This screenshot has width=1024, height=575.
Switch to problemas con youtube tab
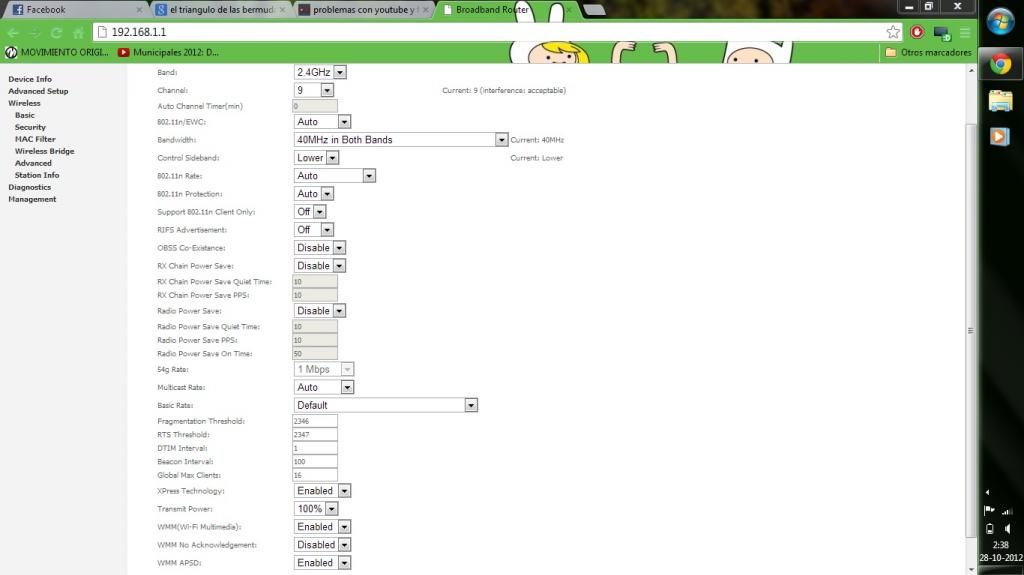pos(364,10)
